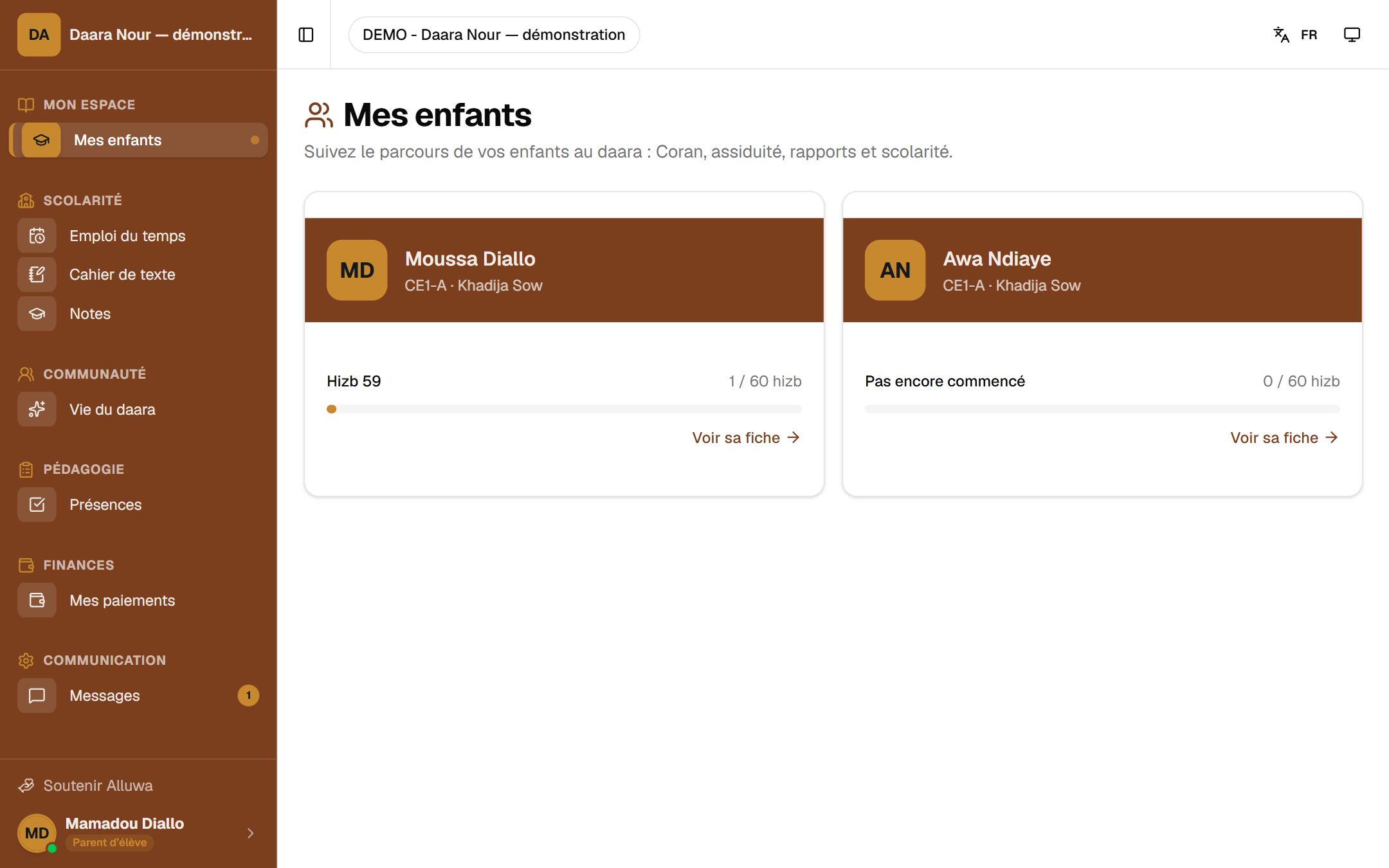The image size is (1389, 868).
Task: Open Messages in the sidebar
Action: [x=138, y=696]
